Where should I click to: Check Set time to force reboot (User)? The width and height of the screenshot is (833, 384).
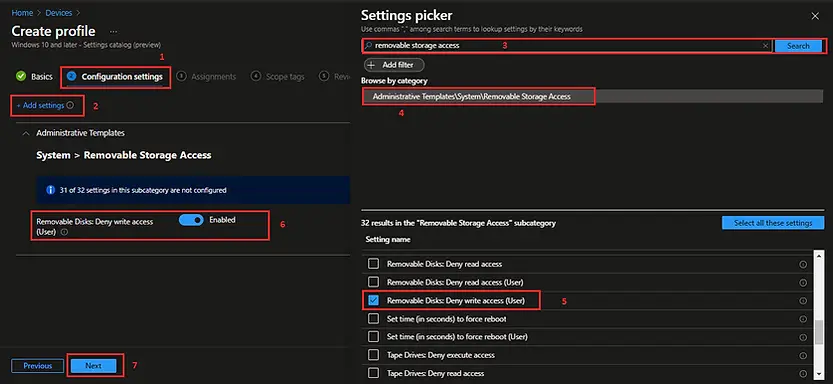point(373,337)
